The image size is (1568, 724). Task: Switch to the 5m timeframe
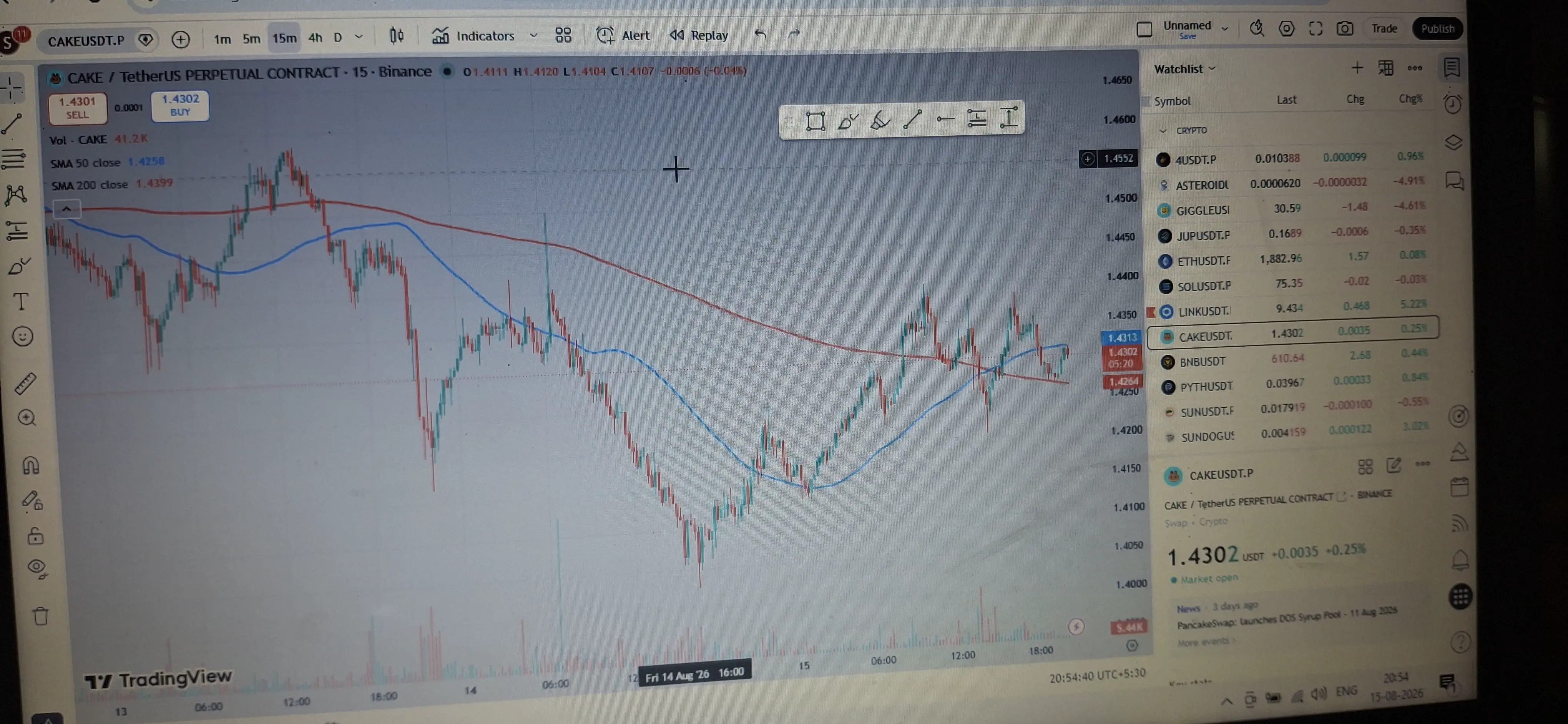tap(251, 38)
